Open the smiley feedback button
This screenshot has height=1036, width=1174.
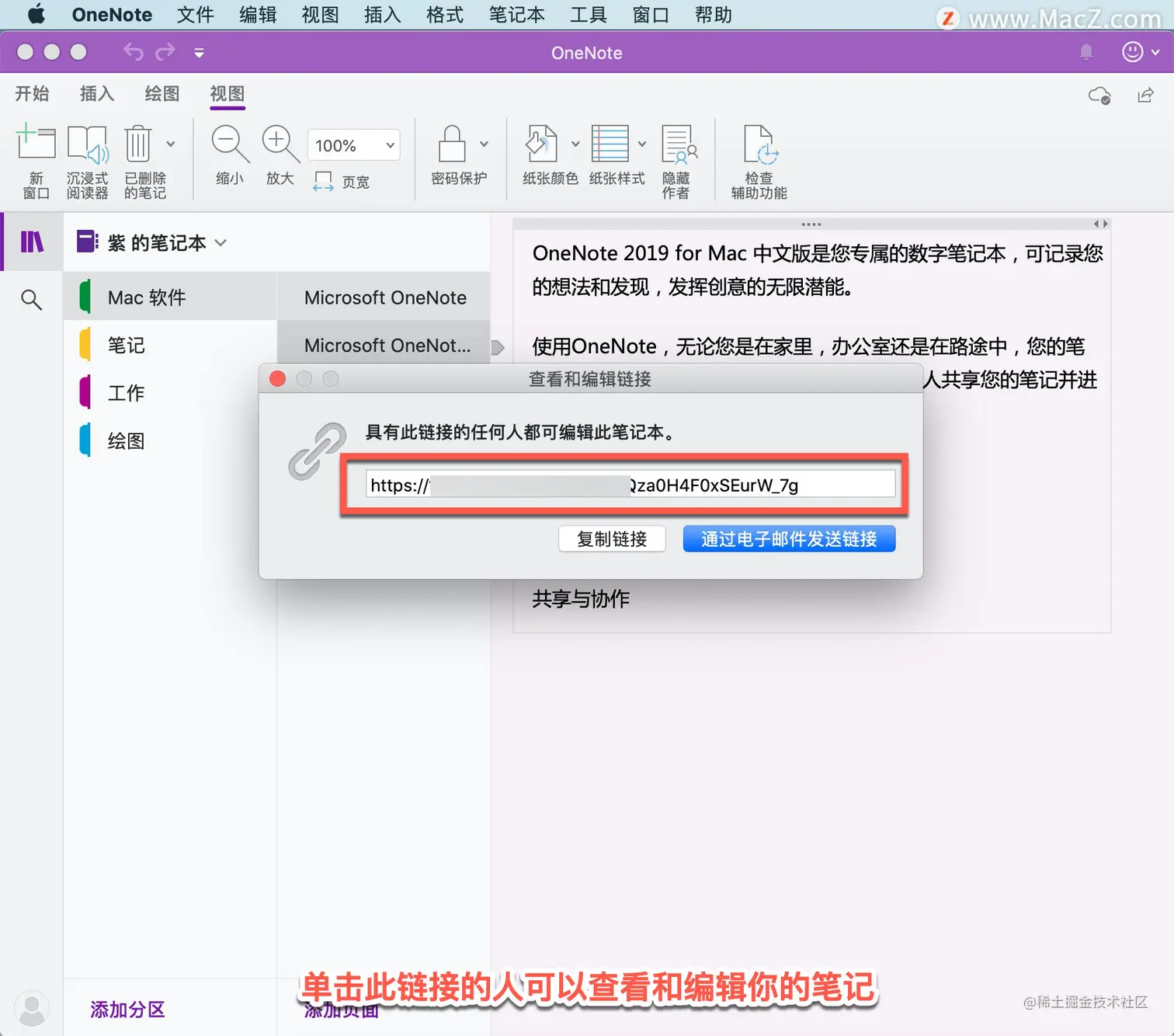pos(1133,52)
